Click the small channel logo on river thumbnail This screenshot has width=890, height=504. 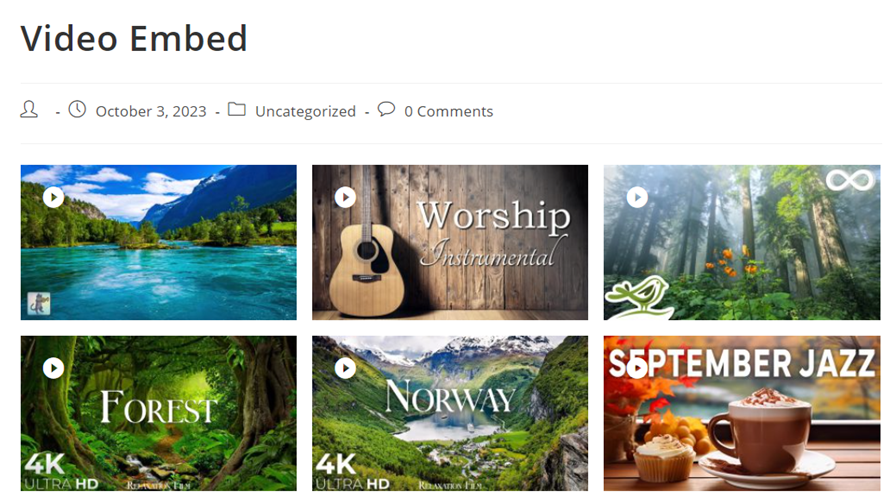(38, 302)
